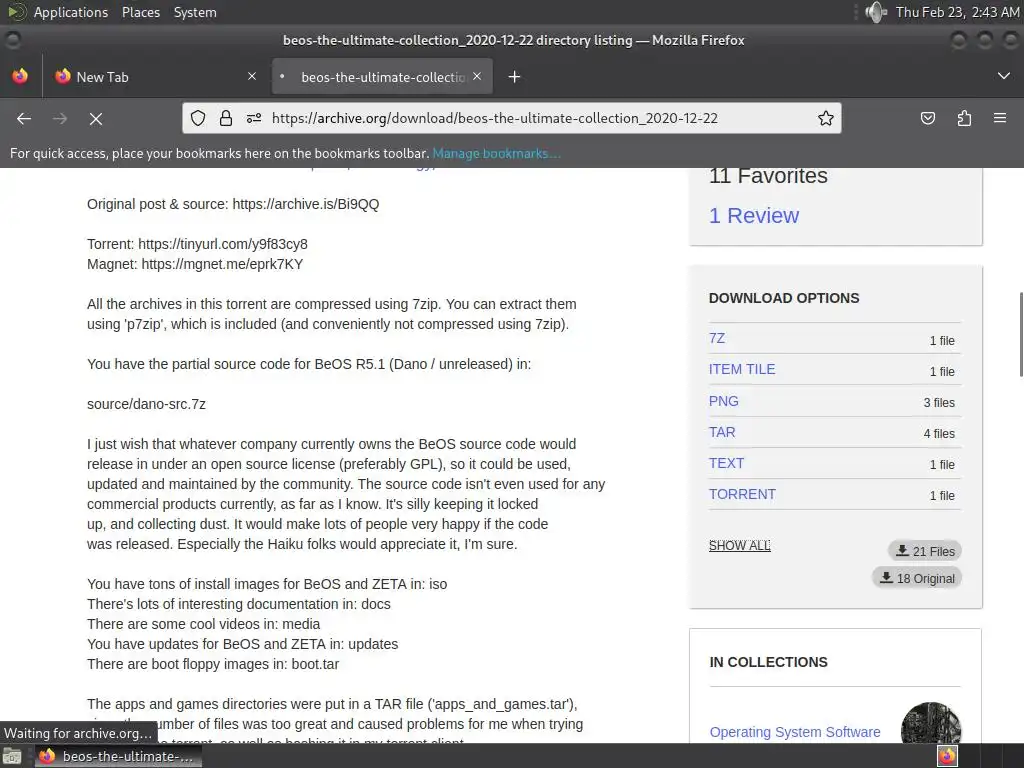Click Firefox tray icon at bottom right
This screenshot has height=768, width=1024.
pos(947,756)
